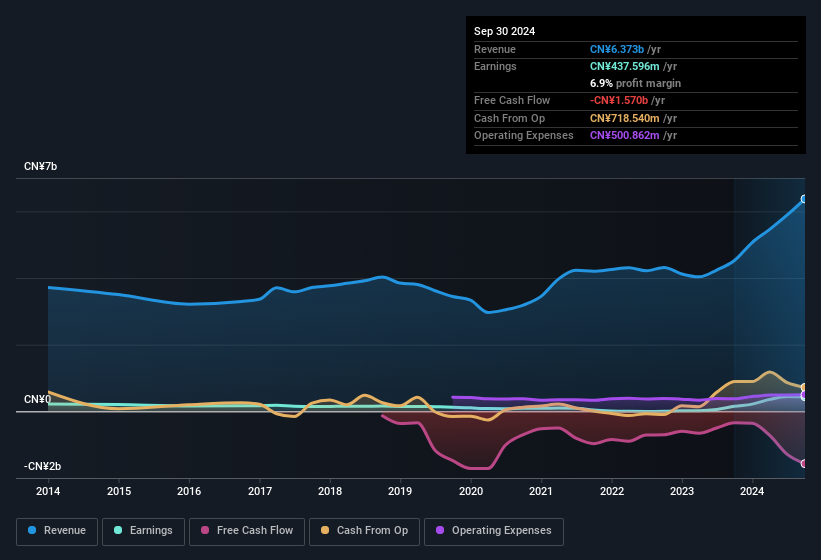821x560 pixels.
Task: Click the Free Cash Flow endpoint marker
Action: click(804, 463)
